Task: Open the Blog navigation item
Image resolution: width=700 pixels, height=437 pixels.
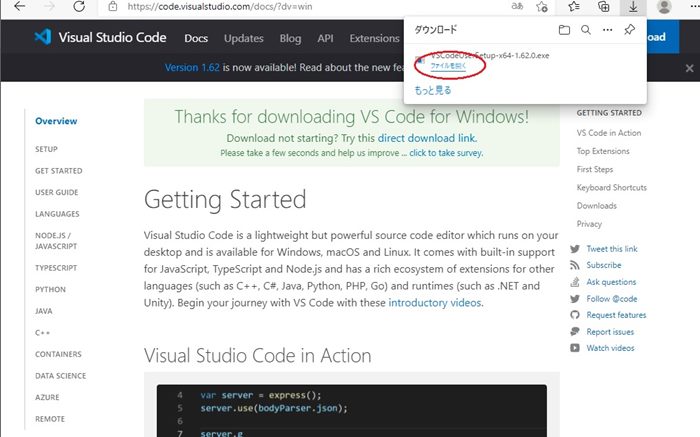Action: coord(290,38)
